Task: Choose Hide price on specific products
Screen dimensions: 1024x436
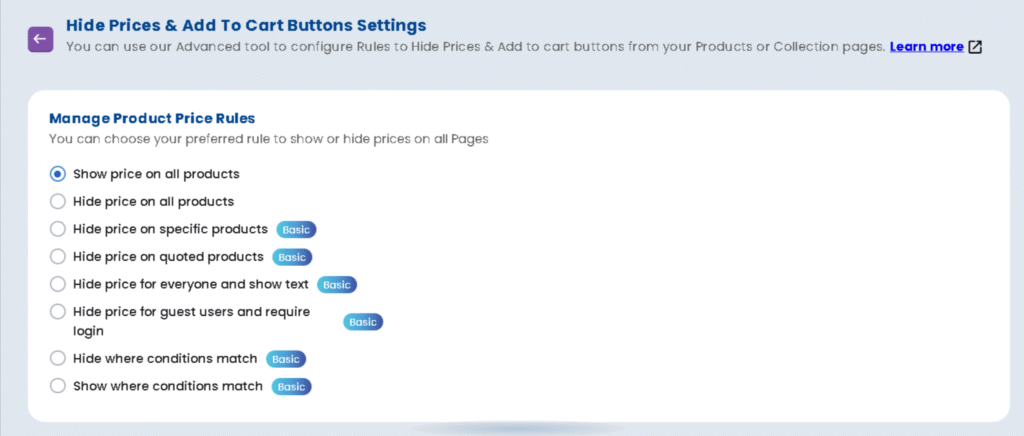Action: [58, 229]
